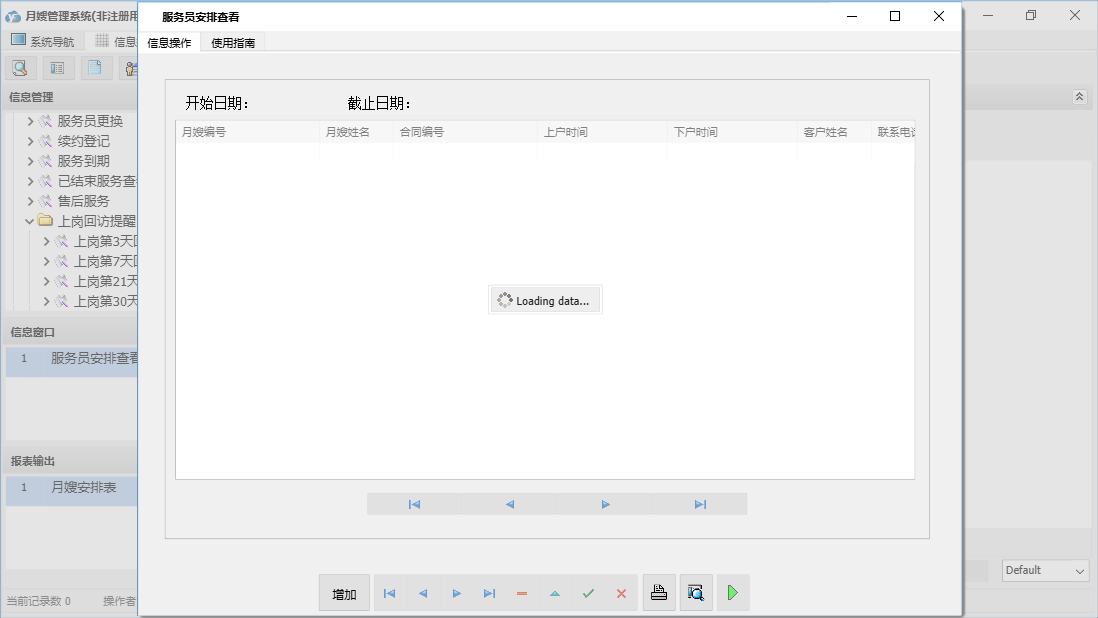Open print preview from the bottom toolbar
This screenshot has height=618, width=1098.
pyautogui.click(x=696, y=592)
